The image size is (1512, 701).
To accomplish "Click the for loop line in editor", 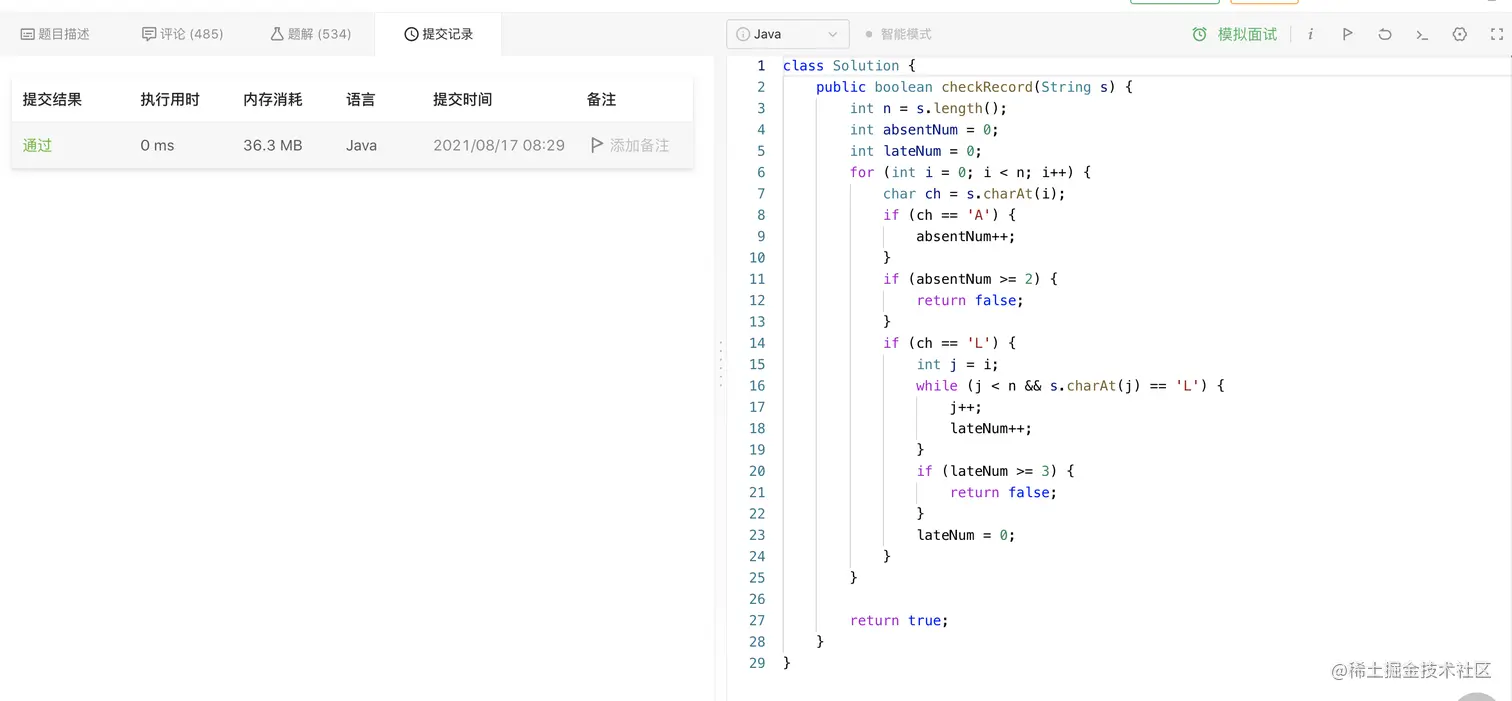I will tap(970, 172).
